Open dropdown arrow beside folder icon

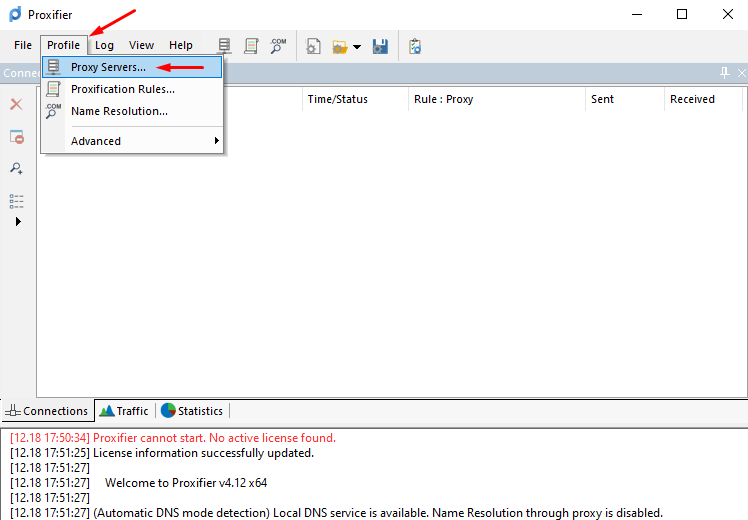(357, 47)
